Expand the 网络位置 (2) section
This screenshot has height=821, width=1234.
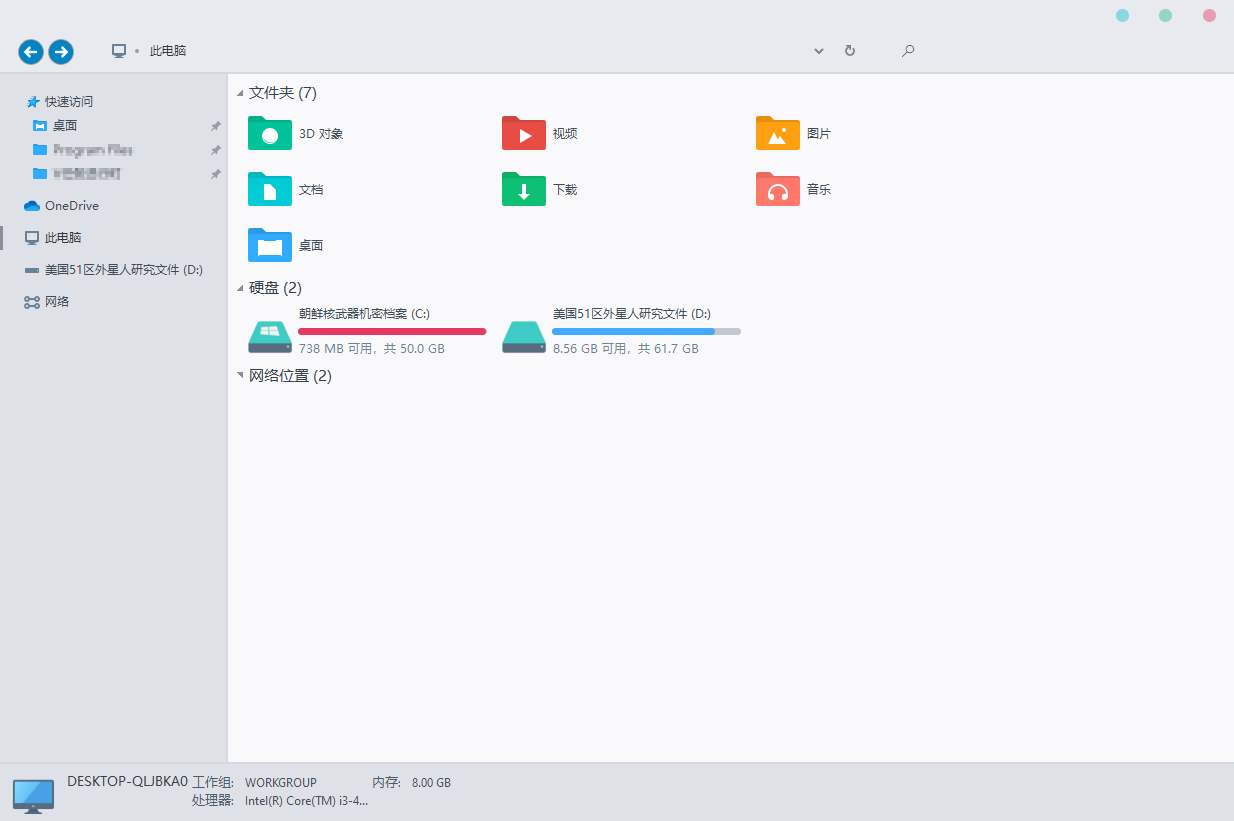coord(240,375)
